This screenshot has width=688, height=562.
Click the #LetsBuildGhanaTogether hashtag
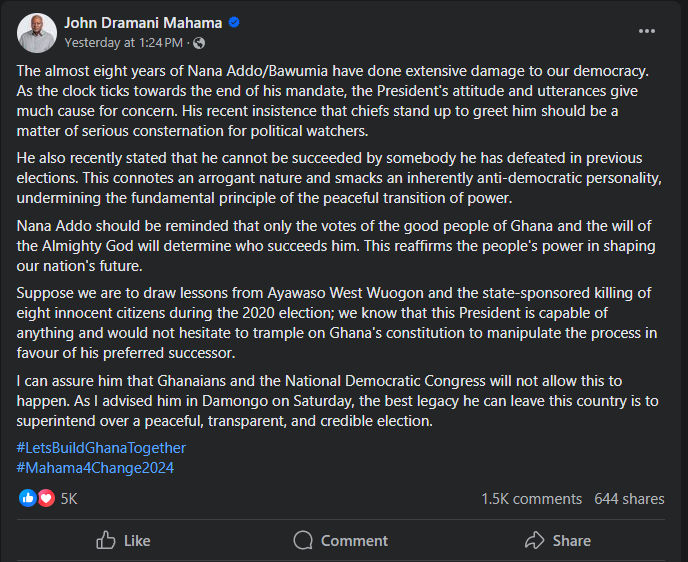point(101,448)
